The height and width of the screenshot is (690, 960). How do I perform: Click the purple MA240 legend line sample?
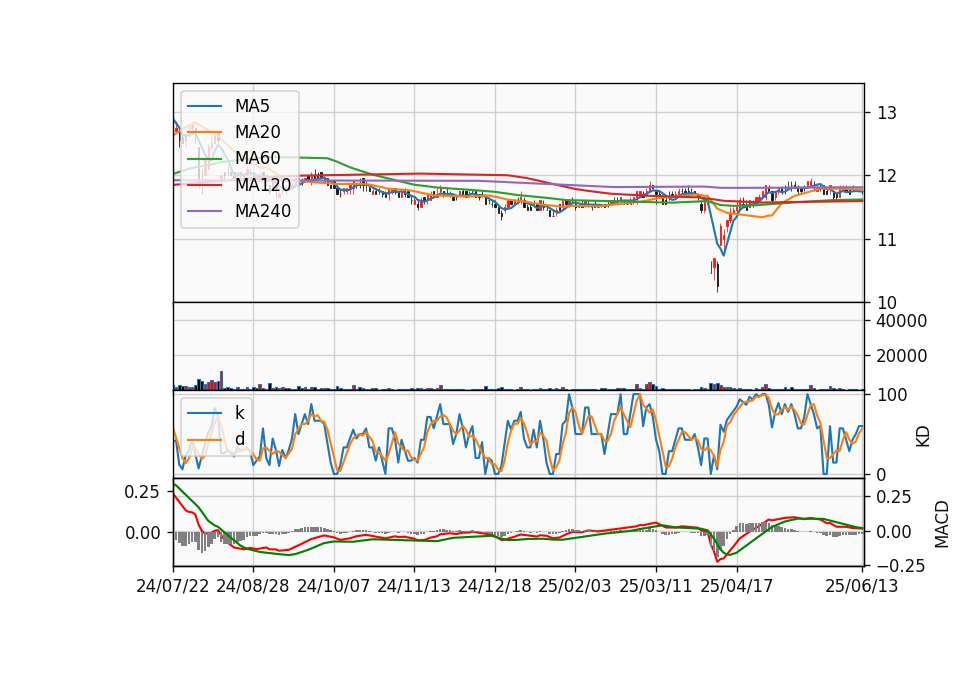tap(204, 211)
